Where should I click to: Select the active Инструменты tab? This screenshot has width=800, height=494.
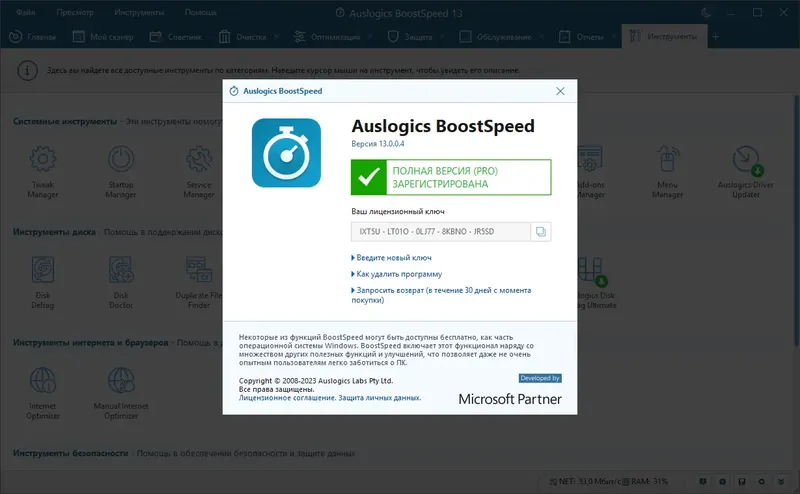coord(664,37)
